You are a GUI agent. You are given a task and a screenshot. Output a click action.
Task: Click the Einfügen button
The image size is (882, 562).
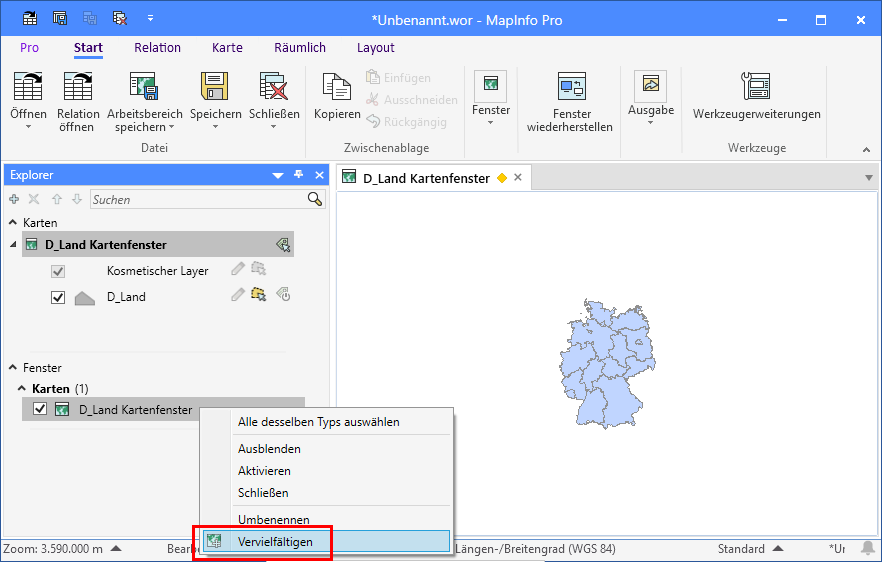coord(398,78)
